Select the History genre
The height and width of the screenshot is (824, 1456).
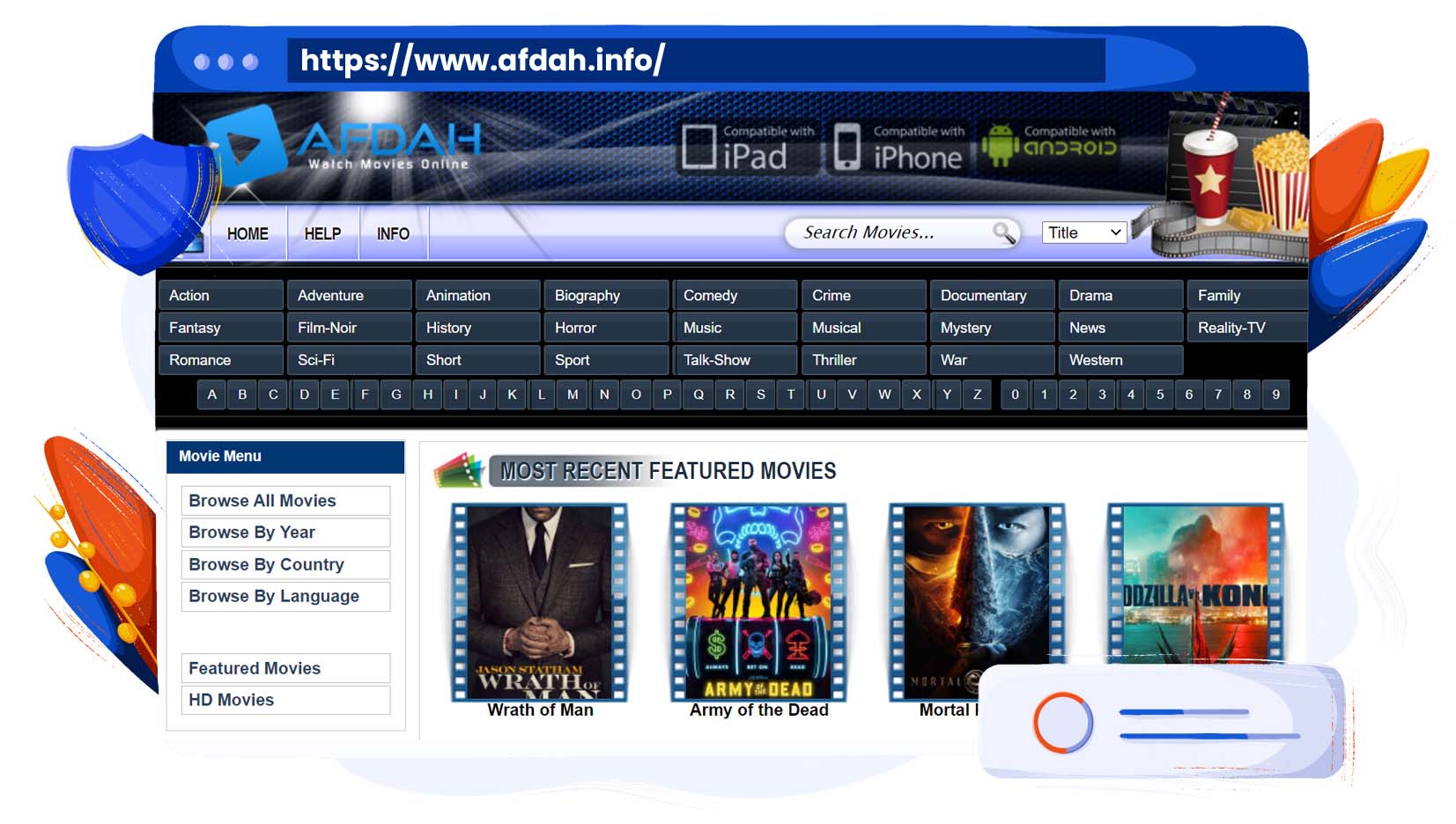pos(478,328)
